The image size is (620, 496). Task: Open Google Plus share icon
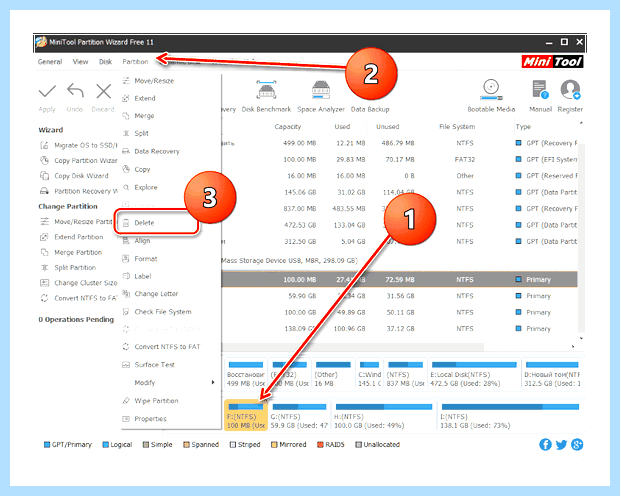pos(577,445)
